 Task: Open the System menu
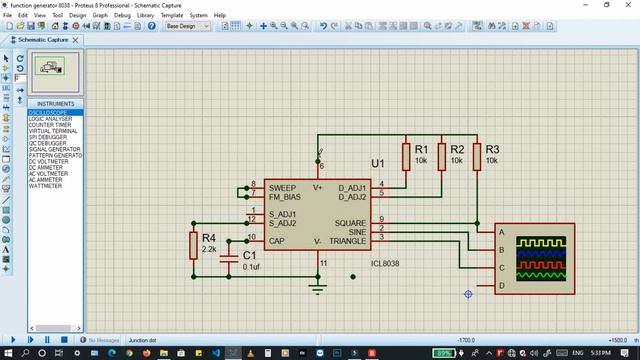[198, 15]
